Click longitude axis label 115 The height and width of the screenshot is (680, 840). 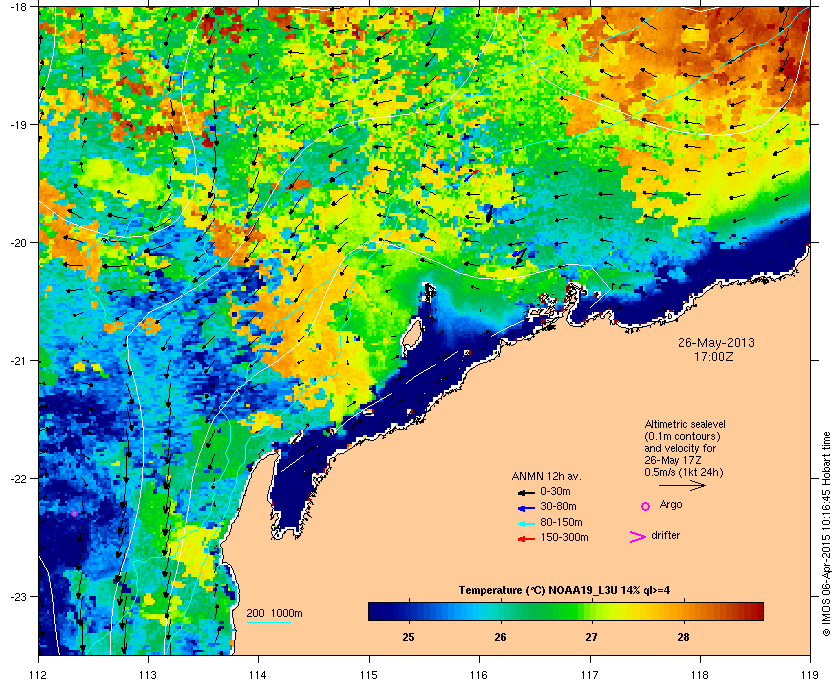point(369,674)
